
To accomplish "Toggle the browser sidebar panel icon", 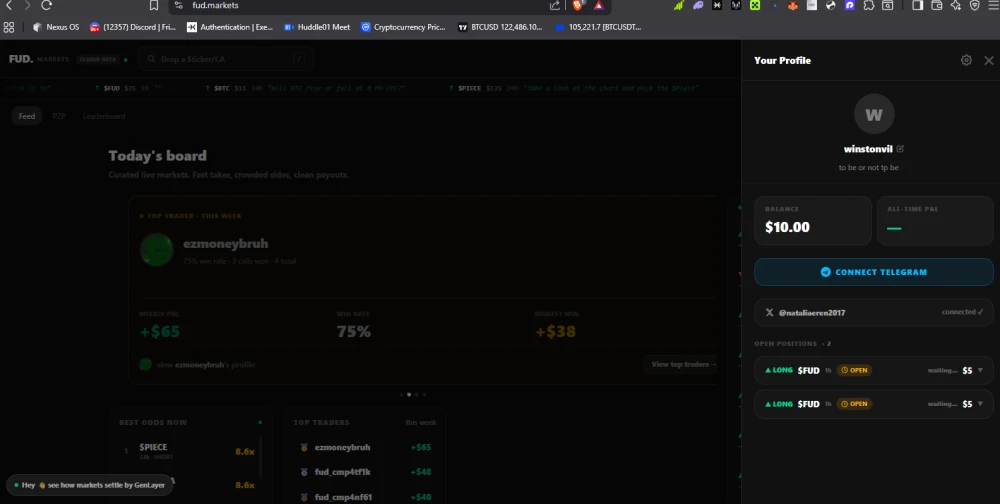I will [917, 5].
